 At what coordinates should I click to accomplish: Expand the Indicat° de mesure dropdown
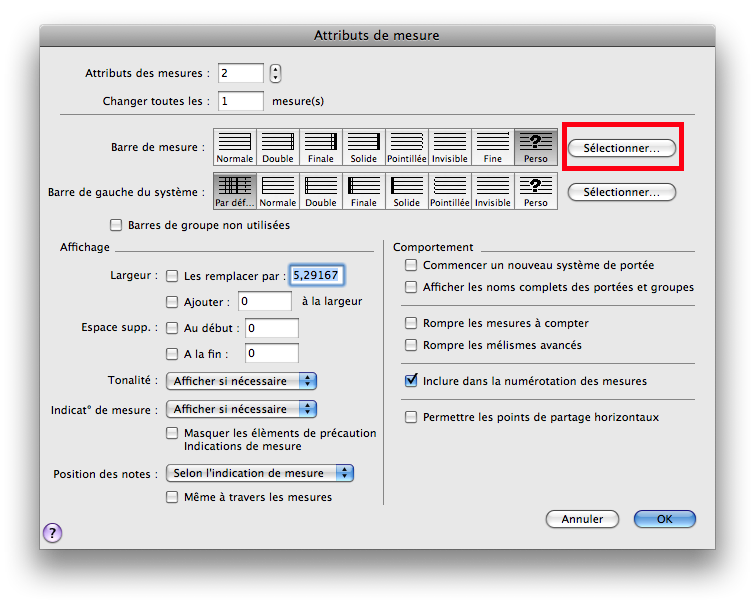click(241, 409)
